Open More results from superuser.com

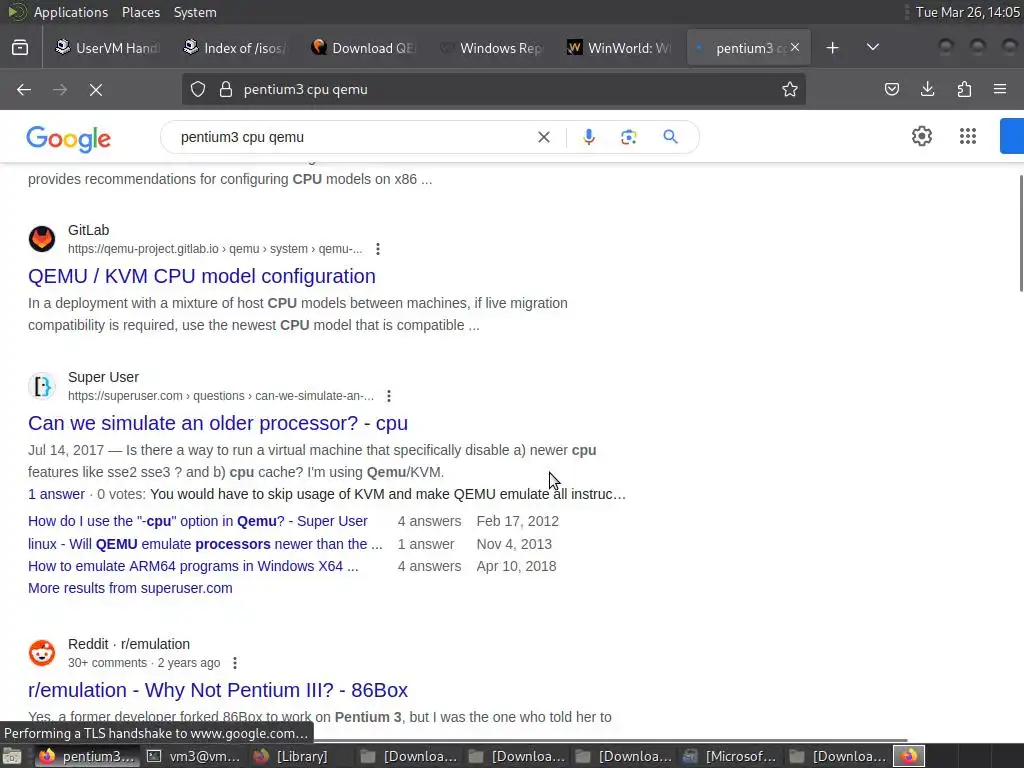(130, 588)
